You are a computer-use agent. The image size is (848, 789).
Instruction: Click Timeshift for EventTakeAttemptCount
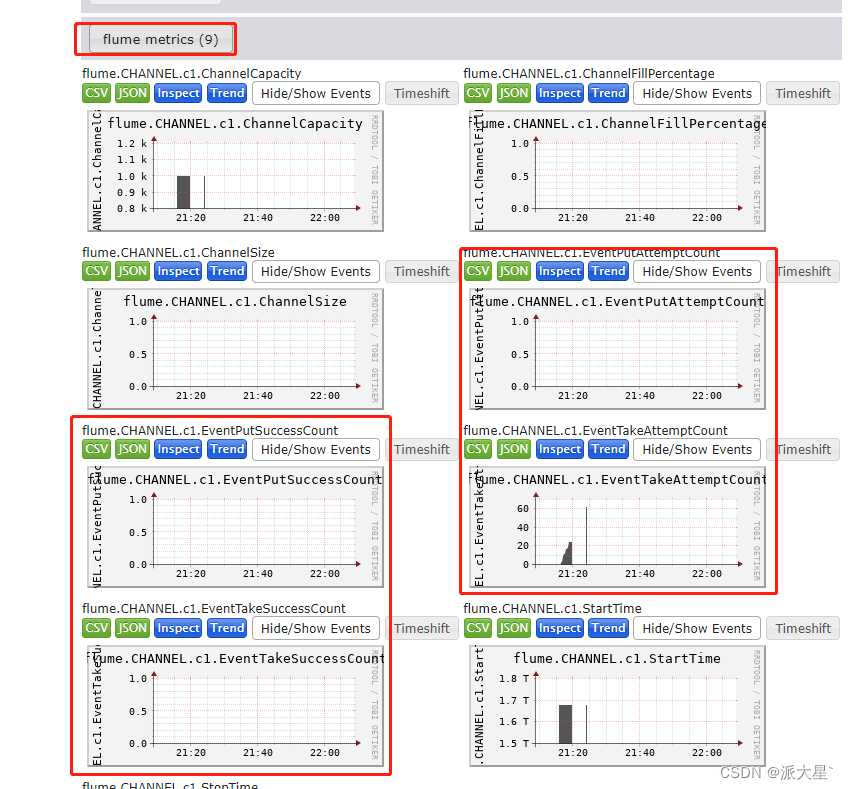[x=803, y=449]
